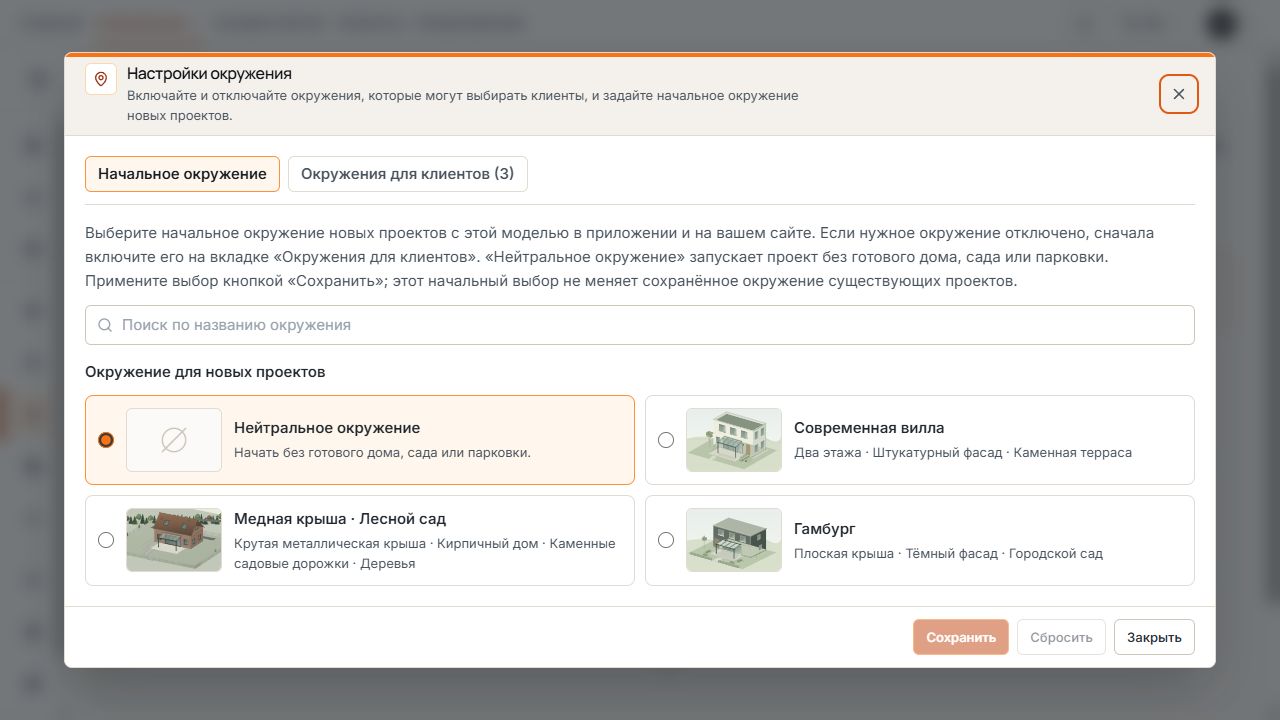Click the Закрыть button

[1154, 637]
